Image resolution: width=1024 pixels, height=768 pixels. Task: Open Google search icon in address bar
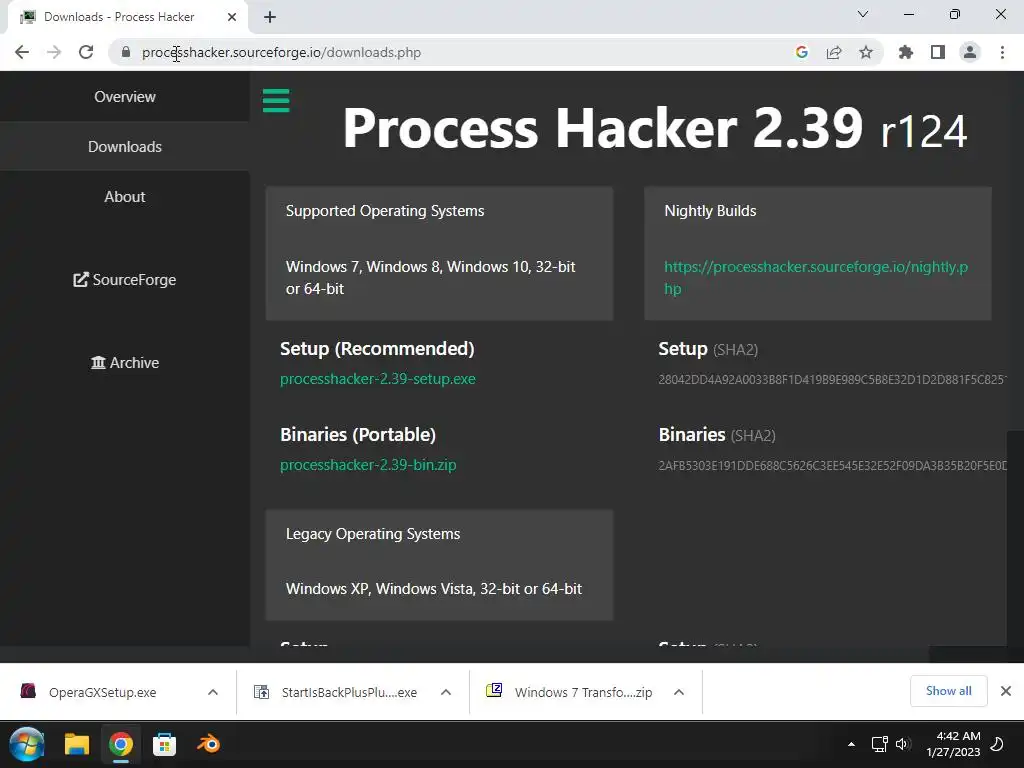tap(801, 52)
